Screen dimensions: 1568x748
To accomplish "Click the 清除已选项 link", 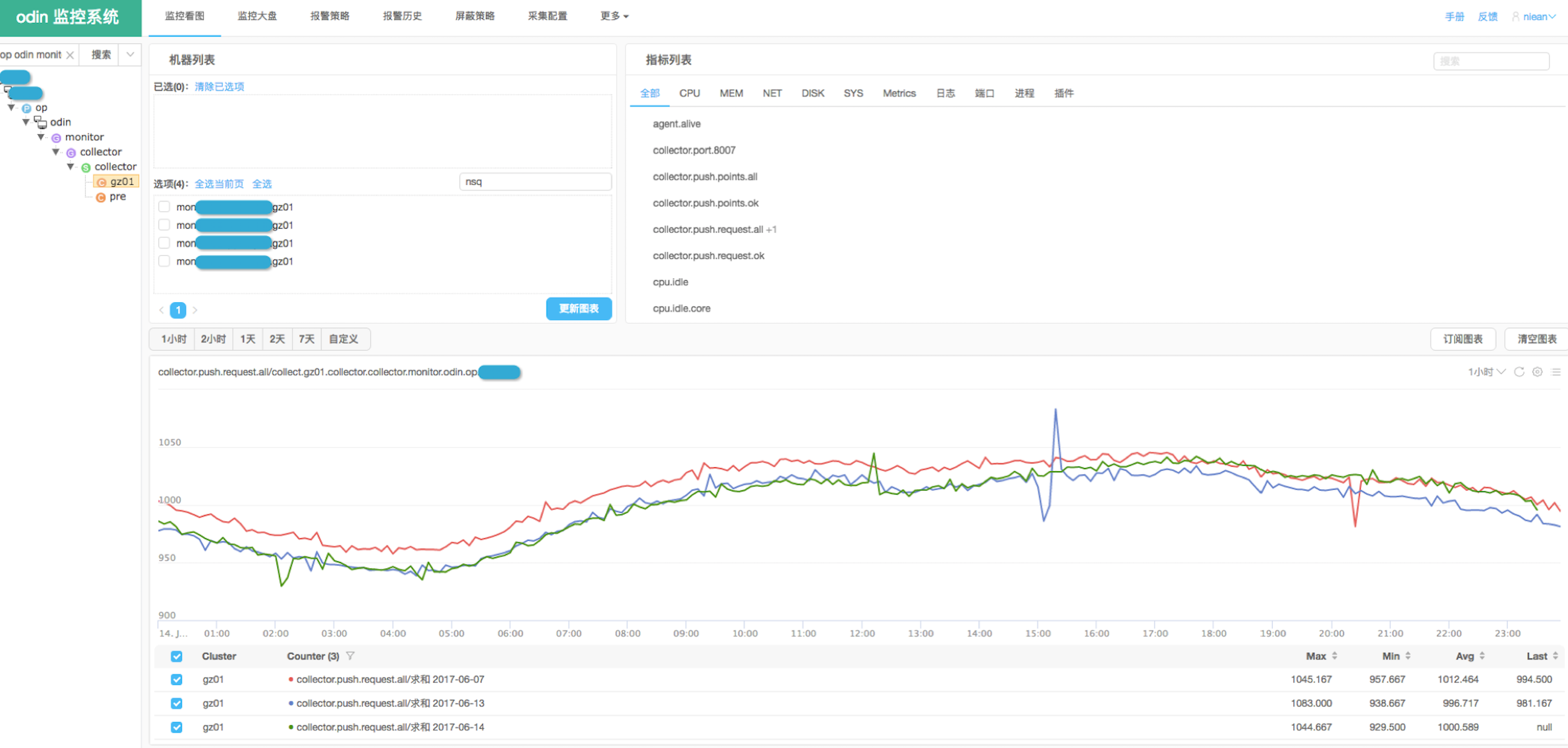I will coord(219,87).
